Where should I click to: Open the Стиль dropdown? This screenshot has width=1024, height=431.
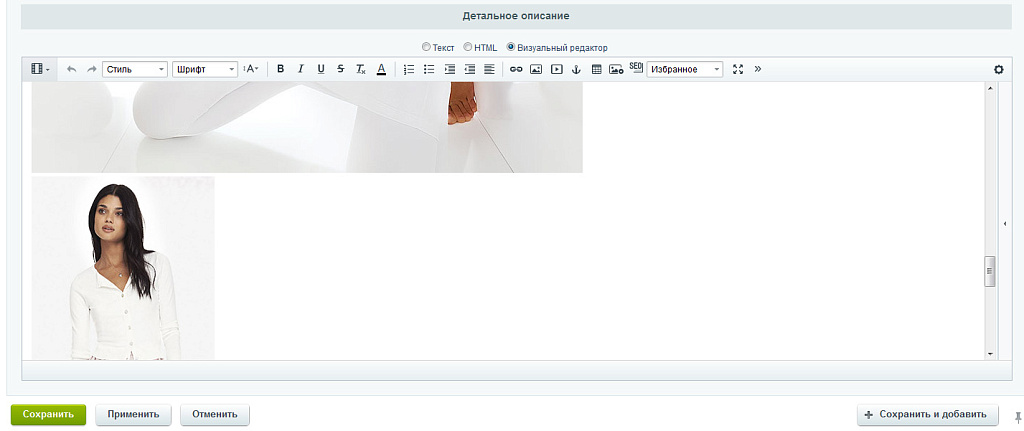click(x=135, y=69)
